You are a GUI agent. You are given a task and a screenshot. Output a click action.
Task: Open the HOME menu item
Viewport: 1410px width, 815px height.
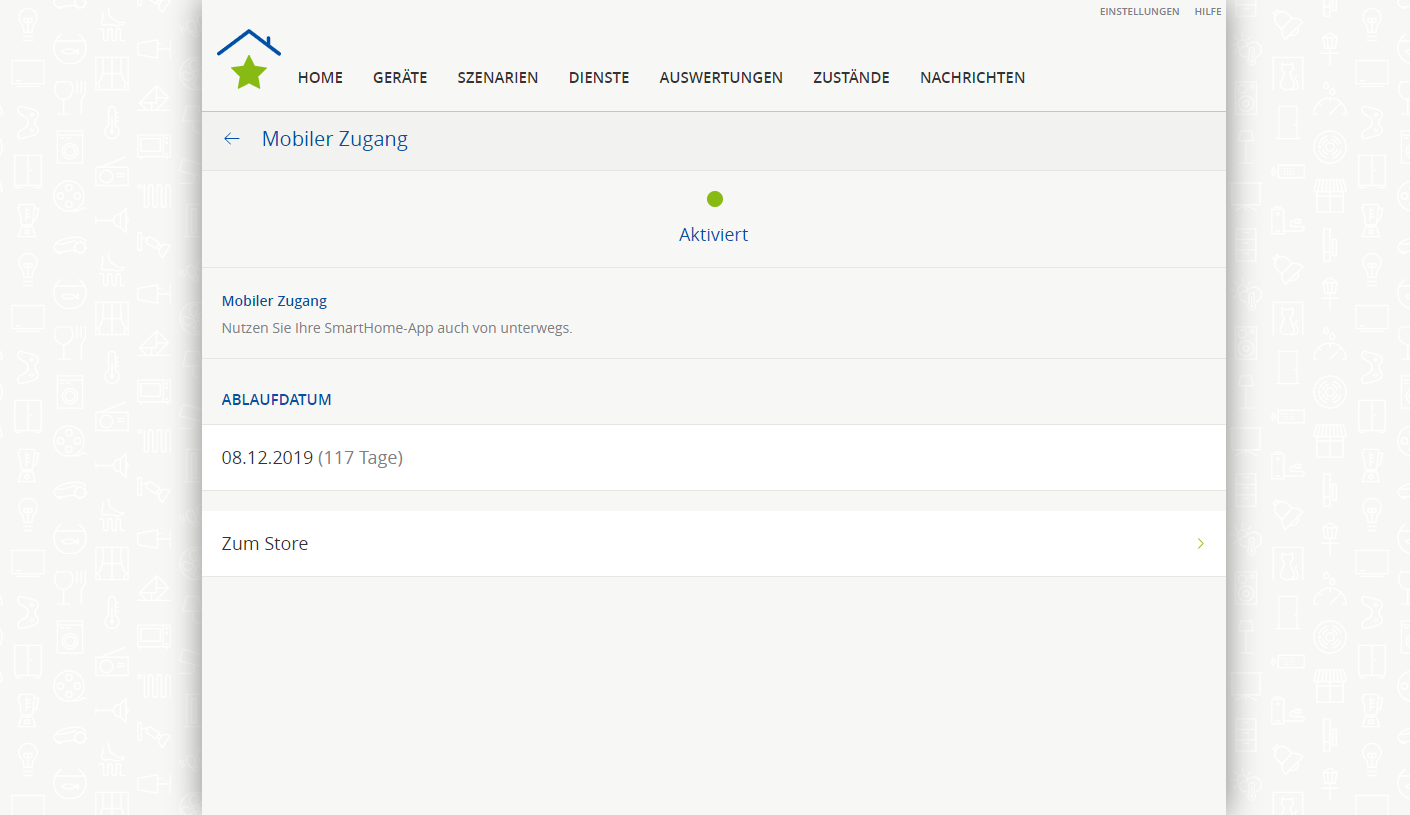[x=320, y=78]
